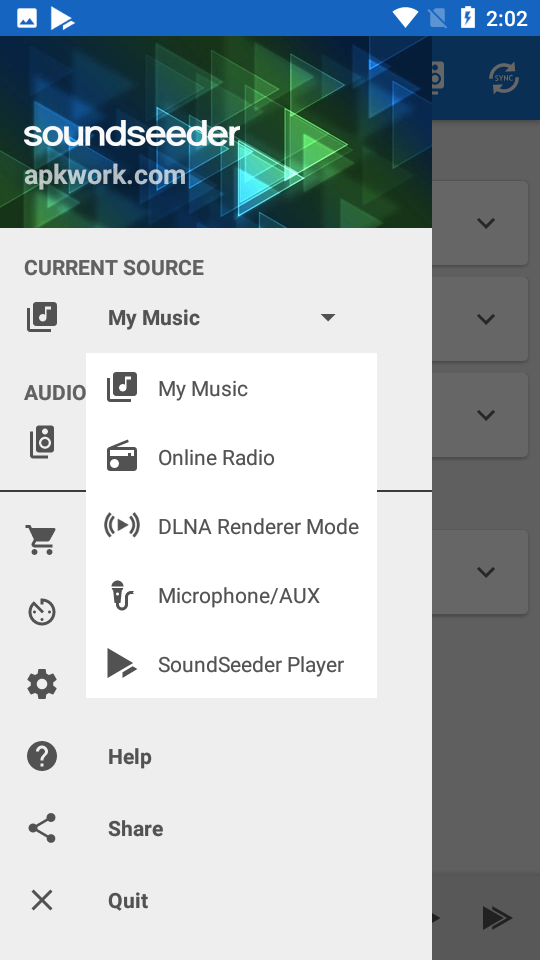Expand the third card chevron behind drawer
Viewport: 540px width, 960px height.
click(x=486, y=415)
